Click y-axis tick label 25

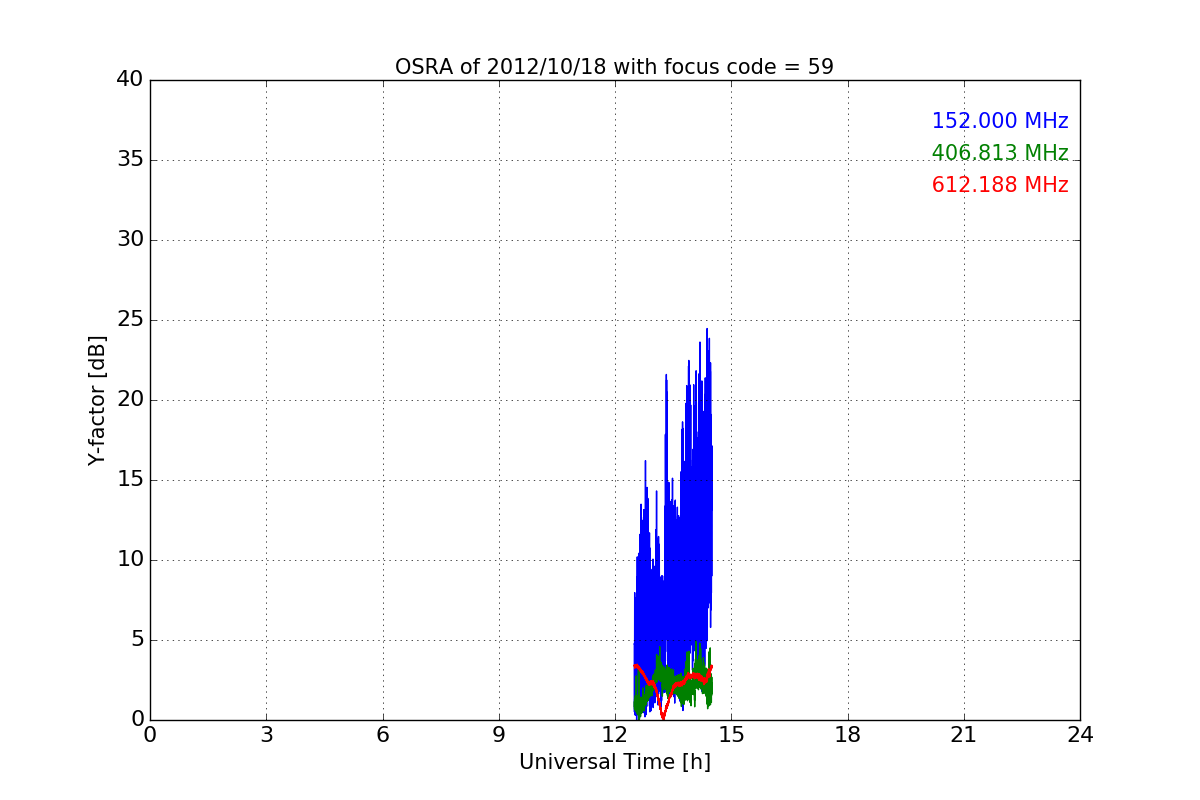[x=130, y=320]
